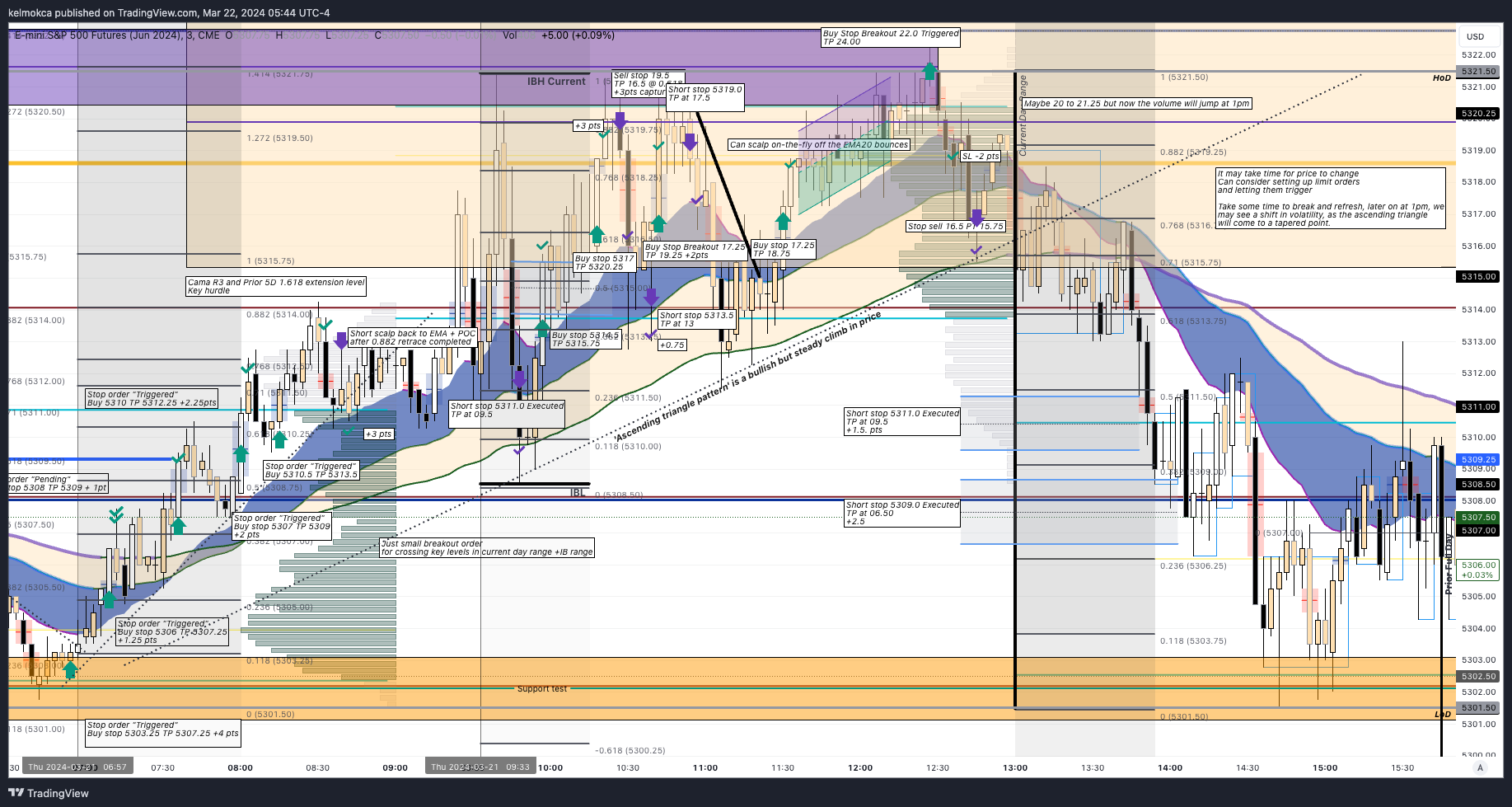Click the 'IBH Current' label

tap(556, 82)
